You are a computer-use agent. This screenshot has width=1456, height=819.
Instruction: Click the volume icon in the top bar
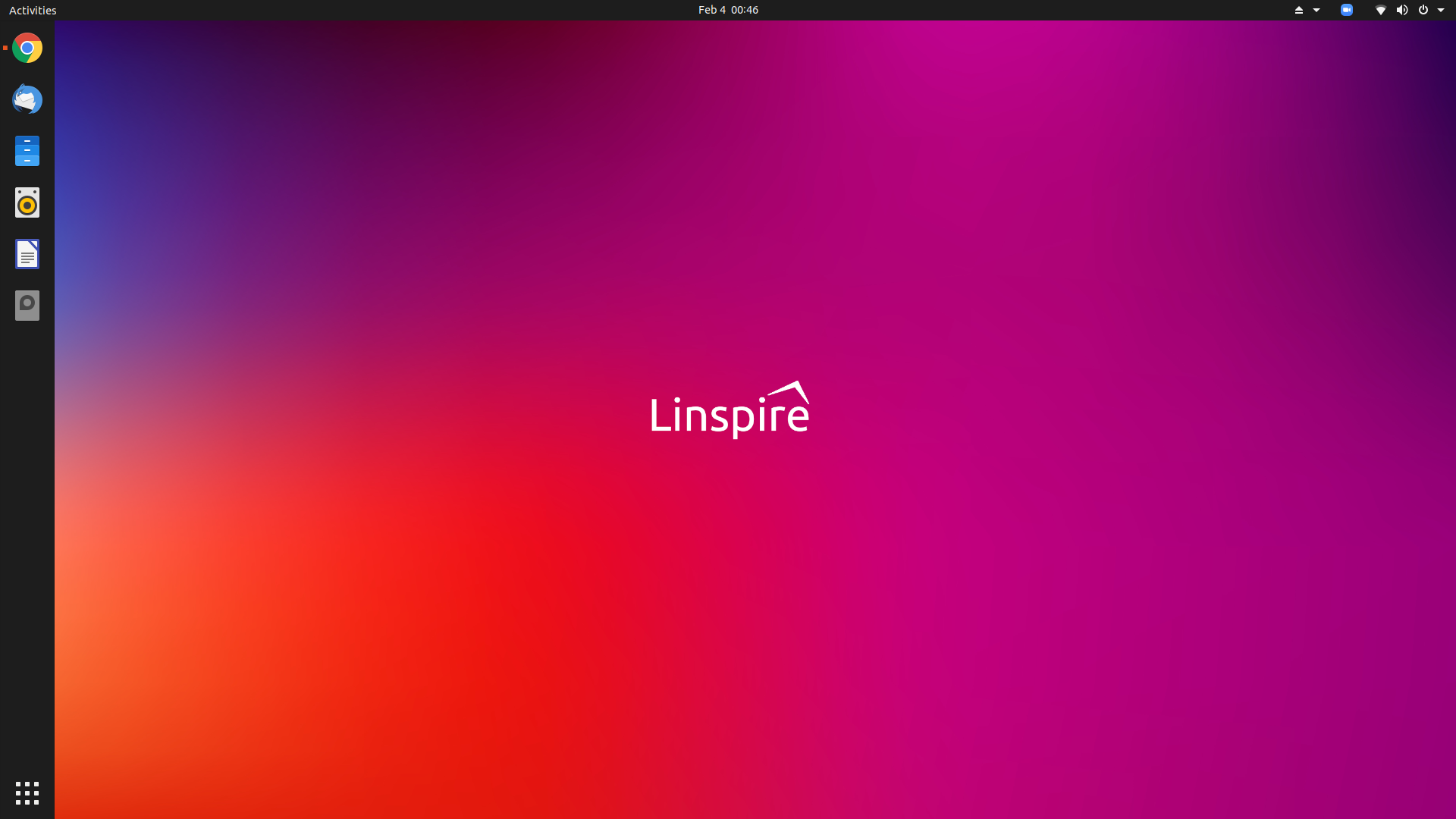click(1402, 10)
